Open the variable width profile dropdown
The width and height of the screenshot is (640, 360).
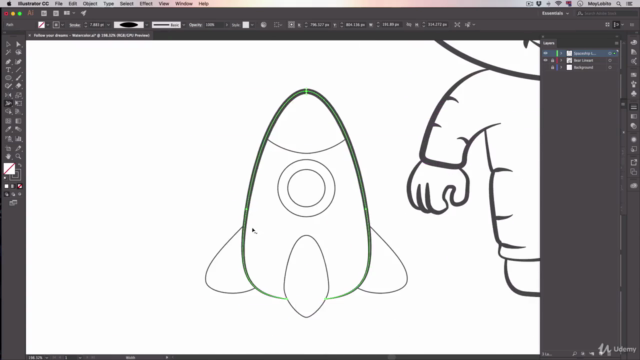pyautogui.click(x=147, y=25)
